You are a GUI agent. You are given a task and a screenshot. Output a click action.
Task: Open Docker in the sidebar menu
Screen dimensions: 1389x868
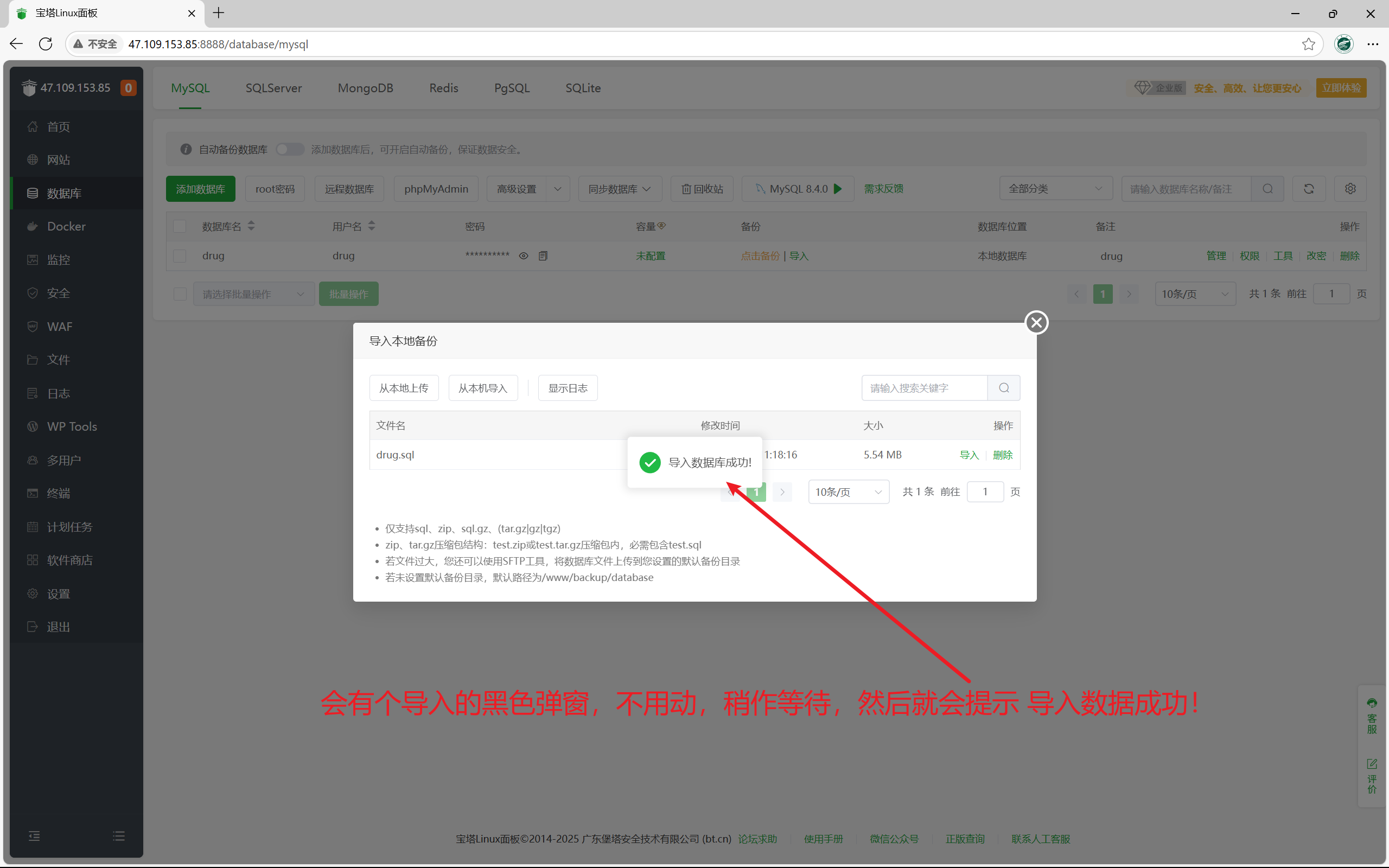point(66,226)
